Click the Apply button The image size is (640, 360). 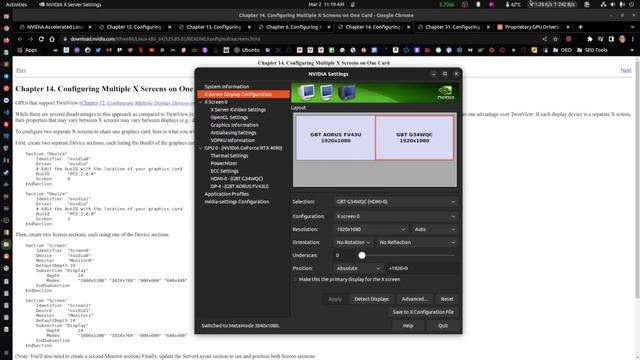(335, 299)
